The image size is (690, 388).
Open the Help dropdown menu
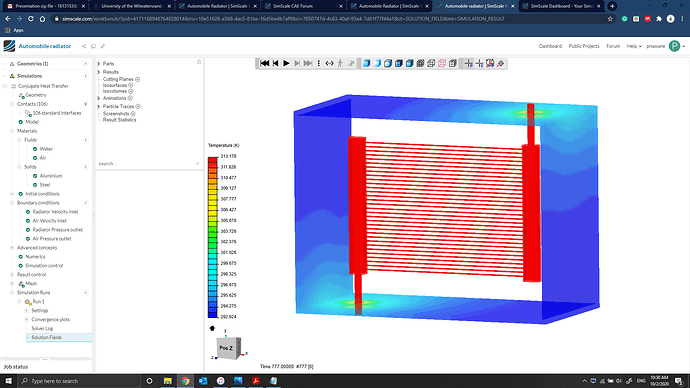634,46
